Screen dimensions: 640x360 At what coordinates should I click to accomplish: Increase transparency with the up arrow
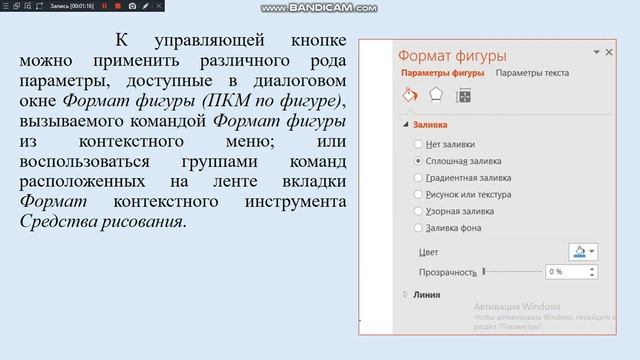tap(592, 269)
